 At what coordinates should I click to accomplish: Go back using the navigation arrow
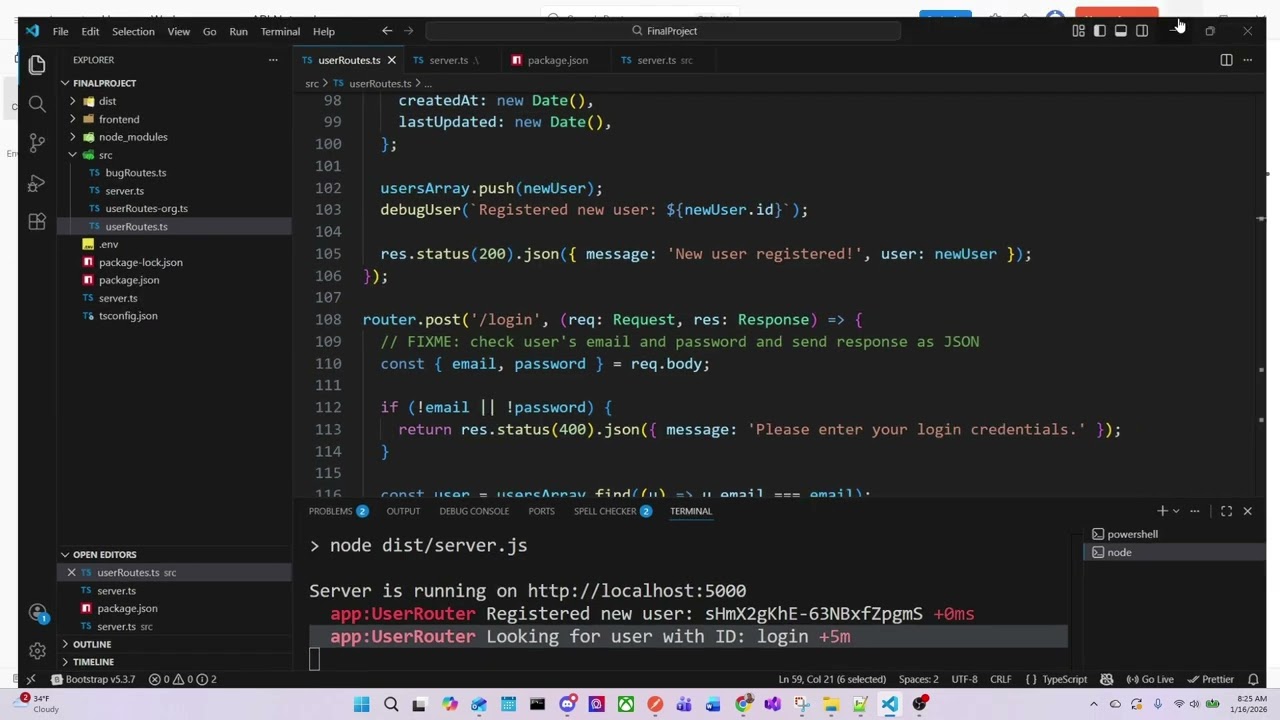tap(387, 31)
